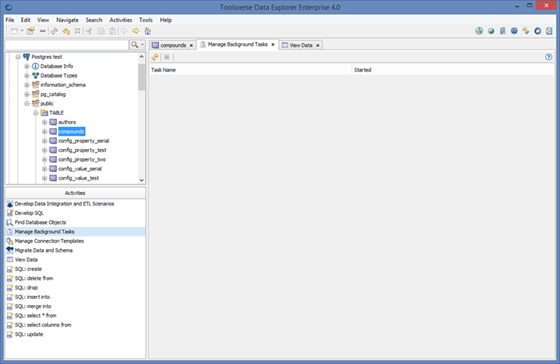Click the copy toolbar icon
Viewport: 560px width, 364px height.
pos(101,31)
